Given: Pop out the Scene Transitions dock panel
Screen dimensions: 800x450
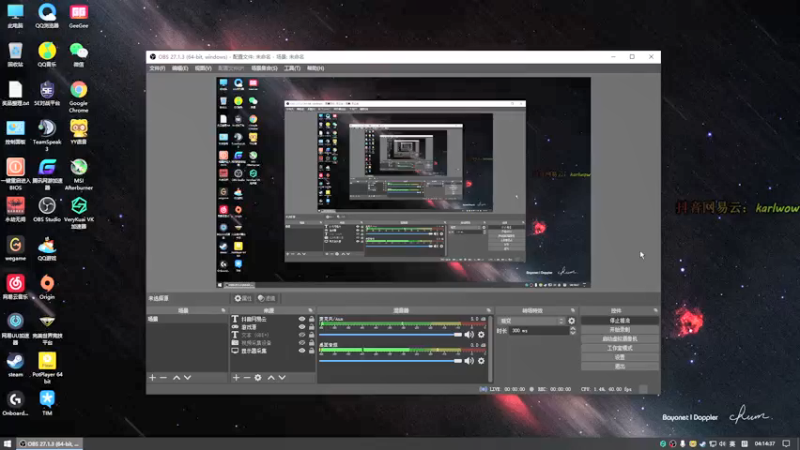Looking at the screenshot, I should pyautogui.click(x=572, y=310).
